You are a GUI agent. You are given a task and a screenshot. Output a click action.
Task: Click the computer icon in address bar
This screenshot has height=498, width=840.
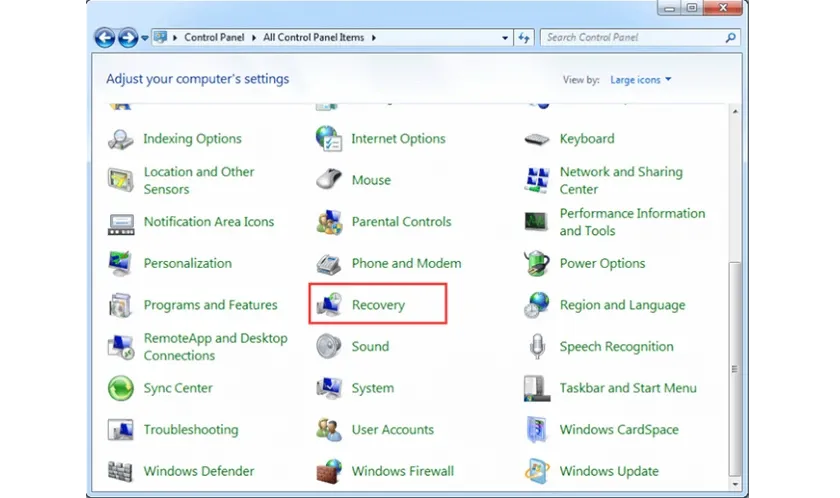[160, 37]
